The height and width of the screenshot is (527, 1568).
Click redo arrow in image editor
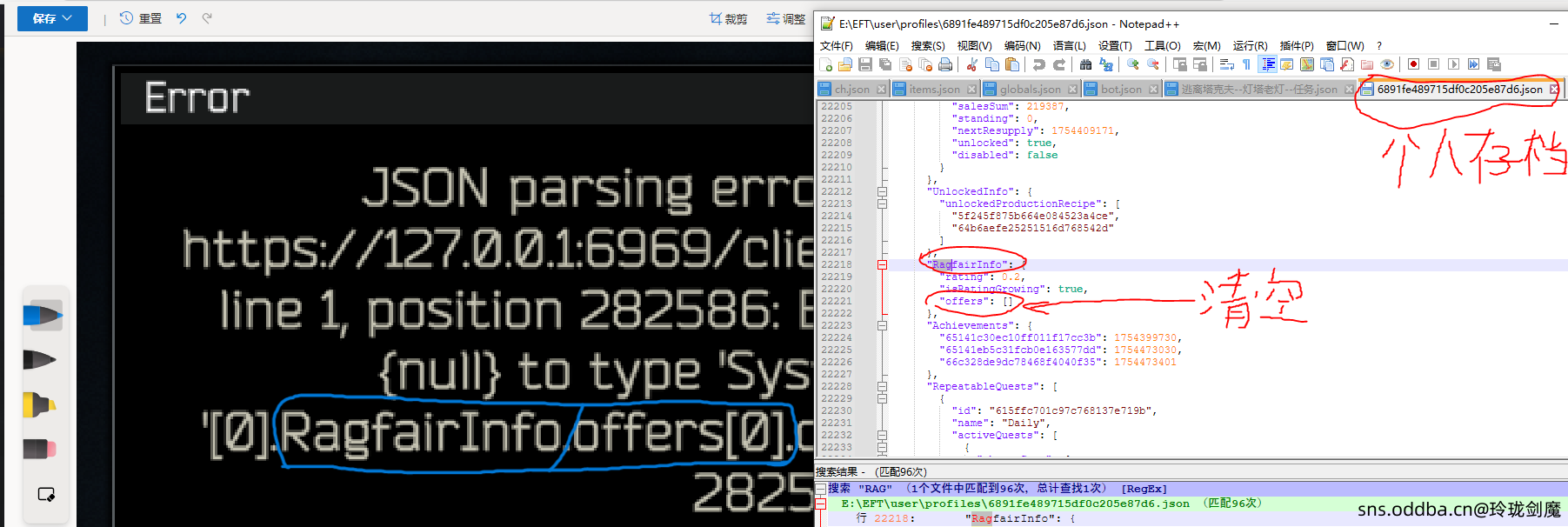207,18
